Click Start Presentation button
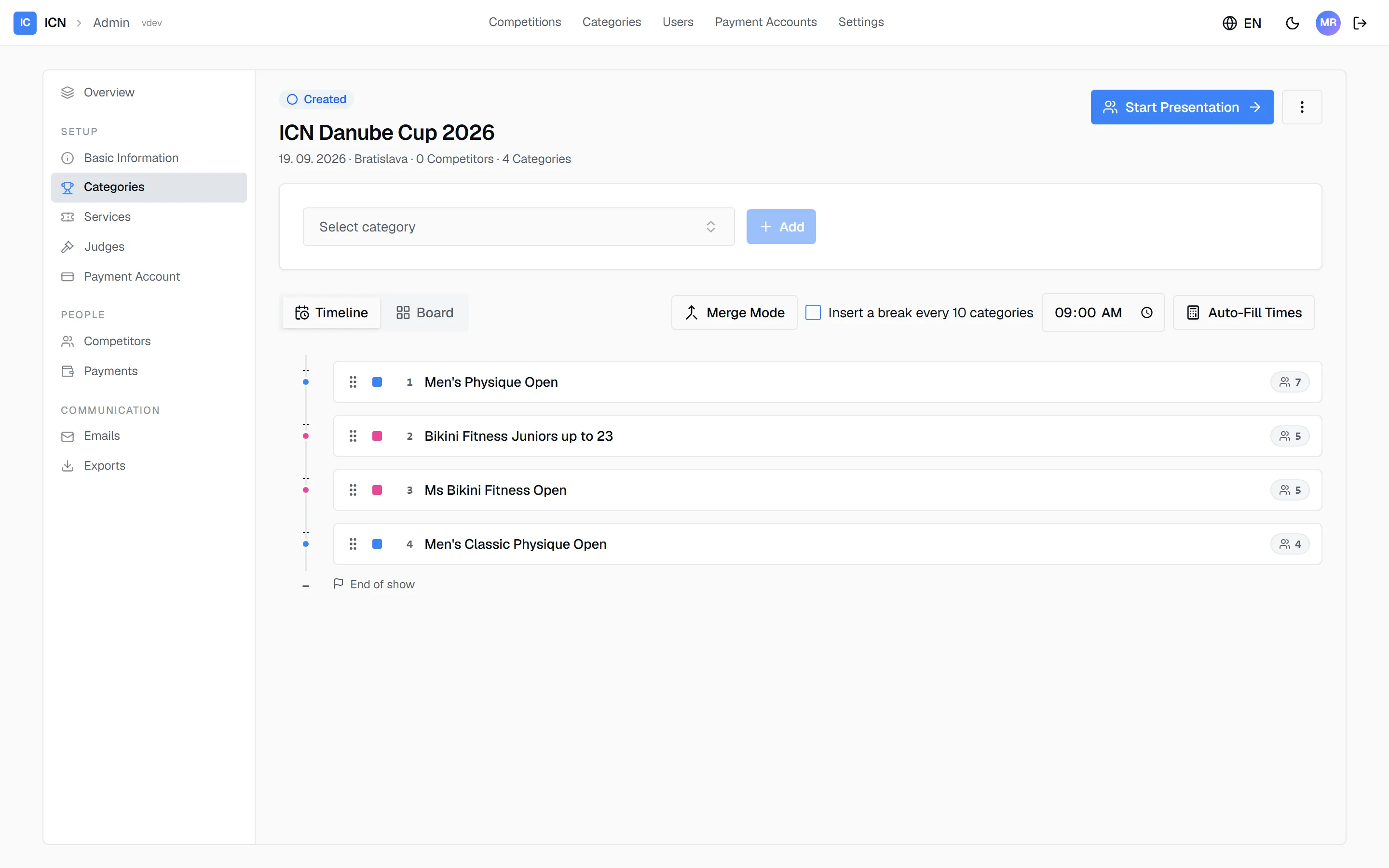Image resolution: width=1389 pixels, height=868 pixels. (x=1182, y=107)
